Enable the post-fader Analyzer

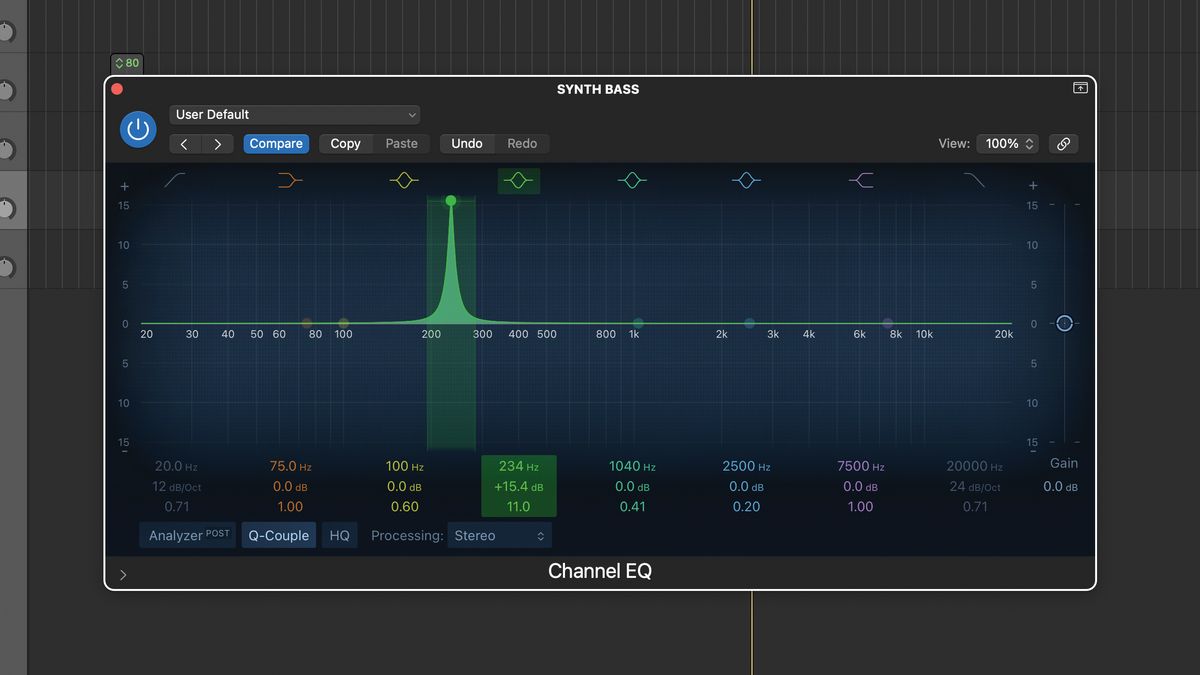186,535
